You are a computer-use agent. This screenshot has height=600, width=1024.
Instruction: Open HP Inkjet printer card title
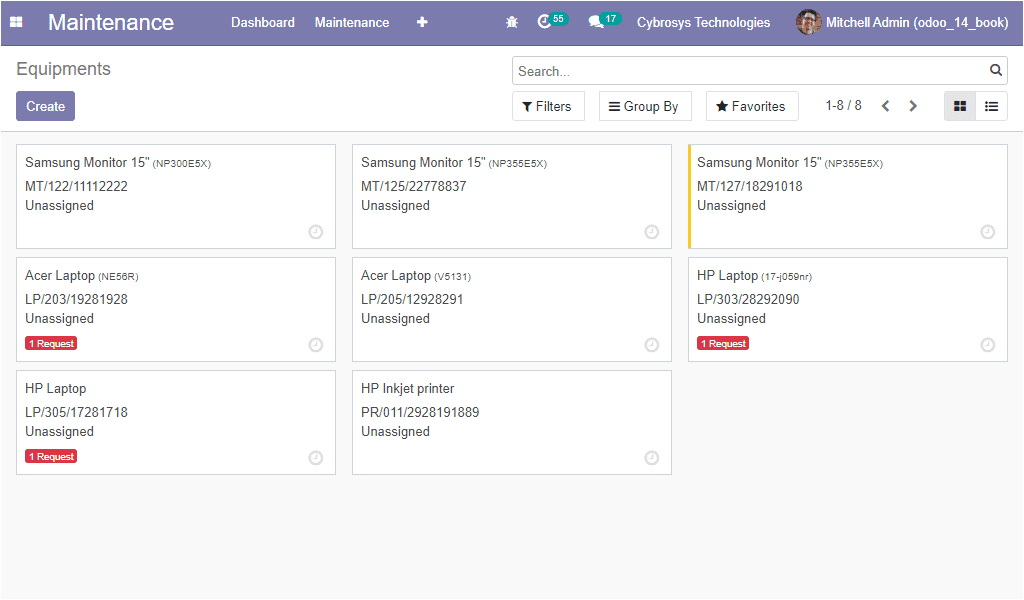tap(408, 388)
